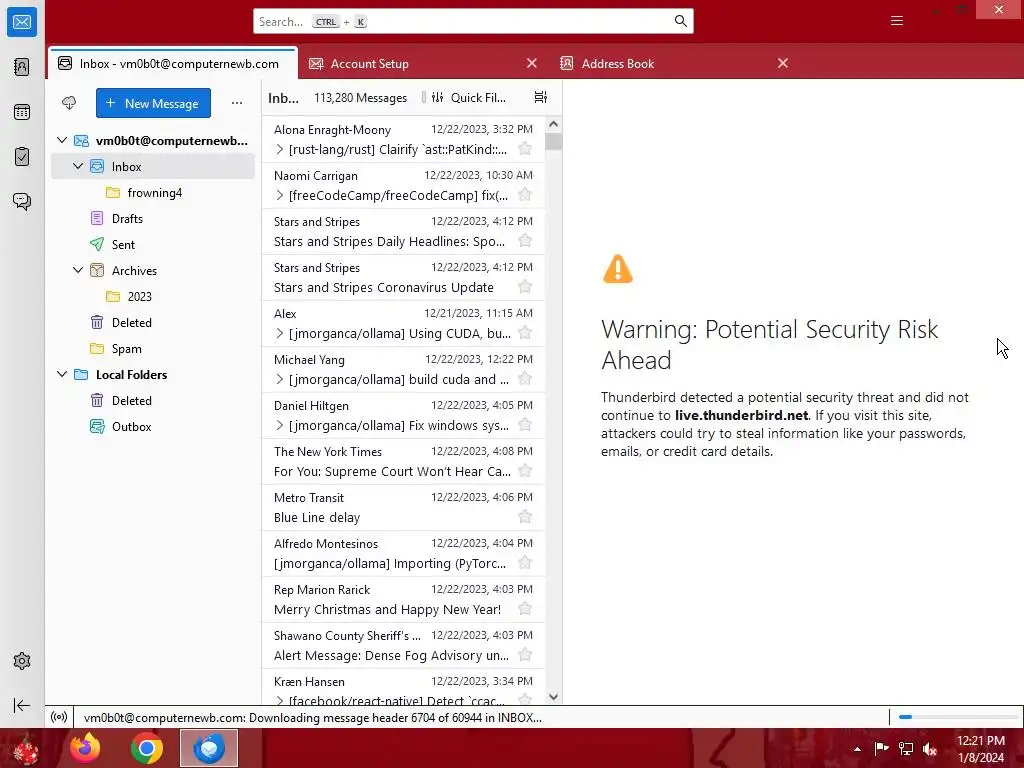This screenshot has height=768, width=1024.
Task: Toggle the Quick Filter button
Action: pyautogui.click(x=468, y=97)
